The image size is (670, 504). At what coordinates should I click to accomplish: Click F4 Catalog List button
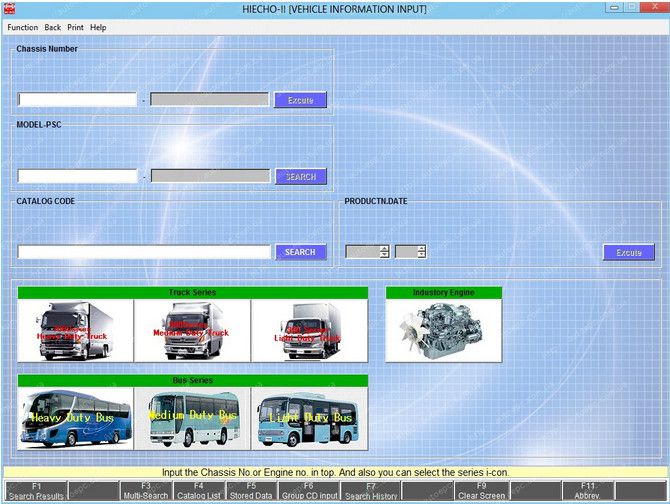pos(199,491)
